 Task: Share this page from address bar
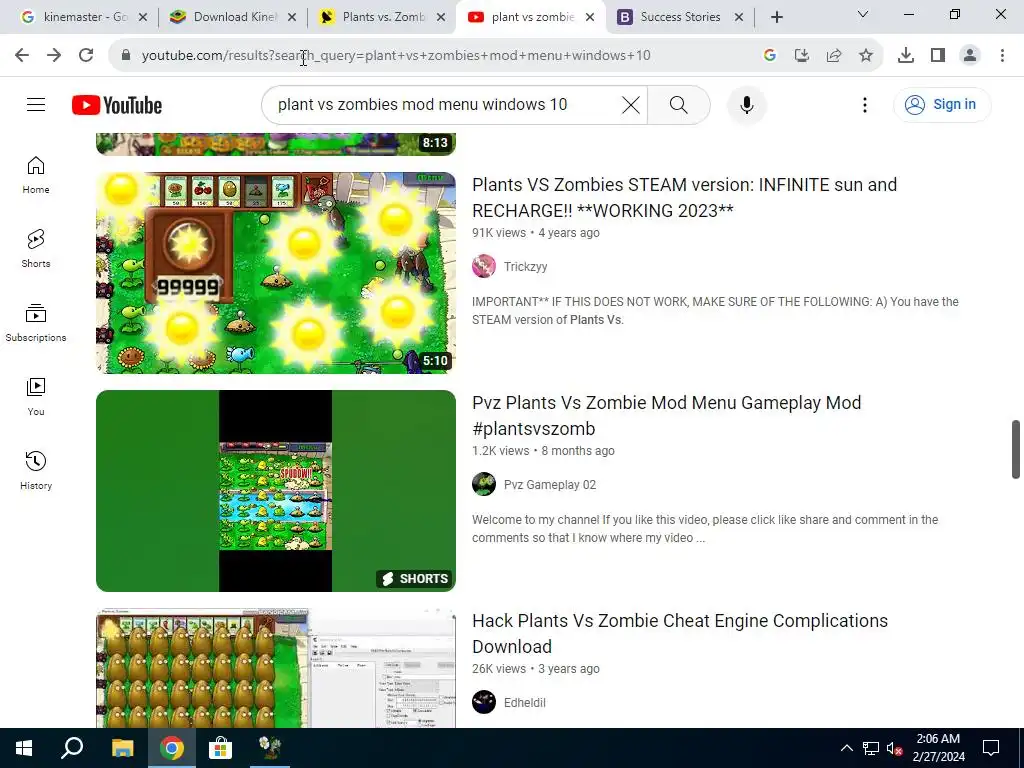pyautogui.click(x=833, y=56)
